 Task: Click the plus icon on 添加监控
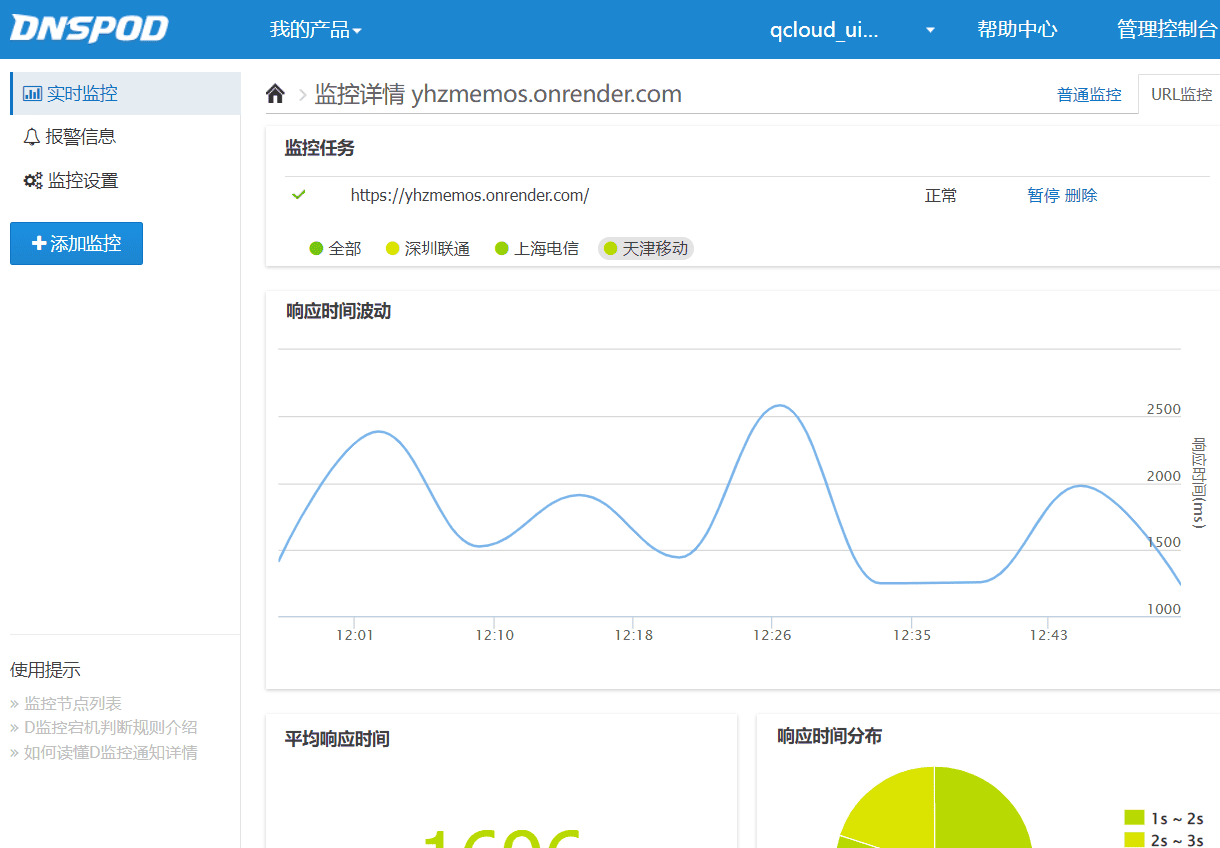pyautogui.click(x=39, y=243)
